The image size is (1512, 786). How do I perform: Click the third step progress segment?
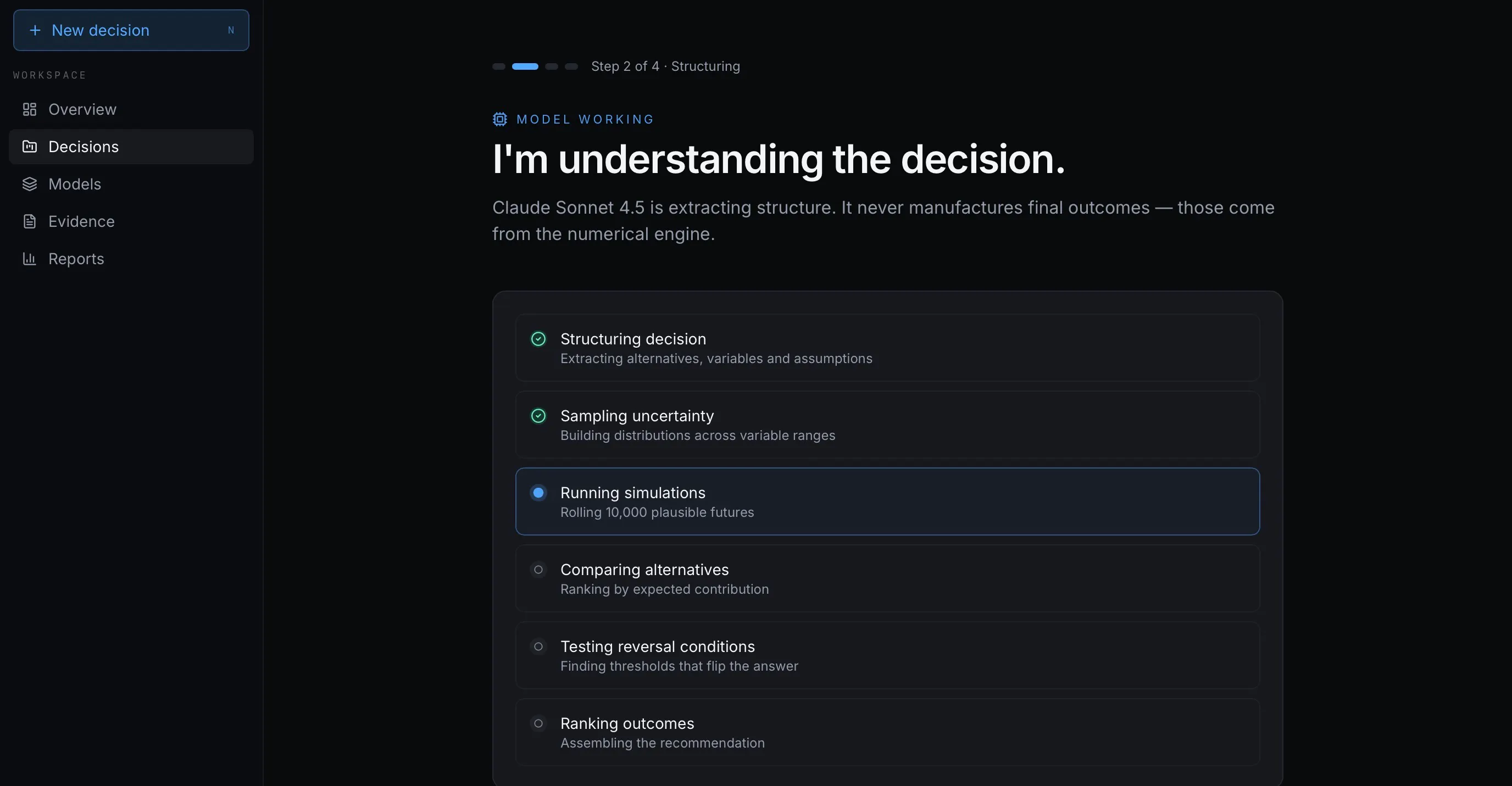551,66
